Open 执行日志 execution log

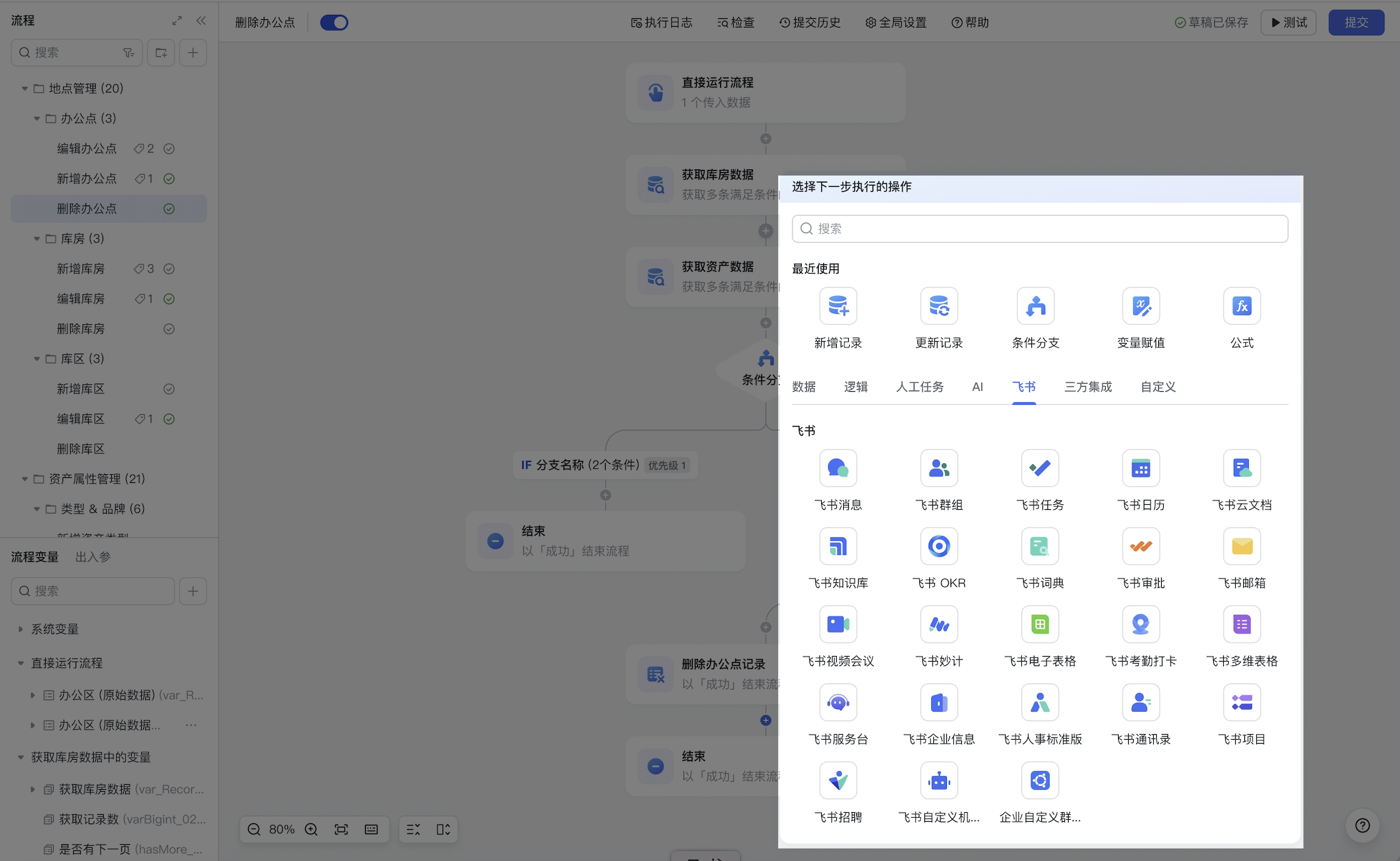pos(661,22)
